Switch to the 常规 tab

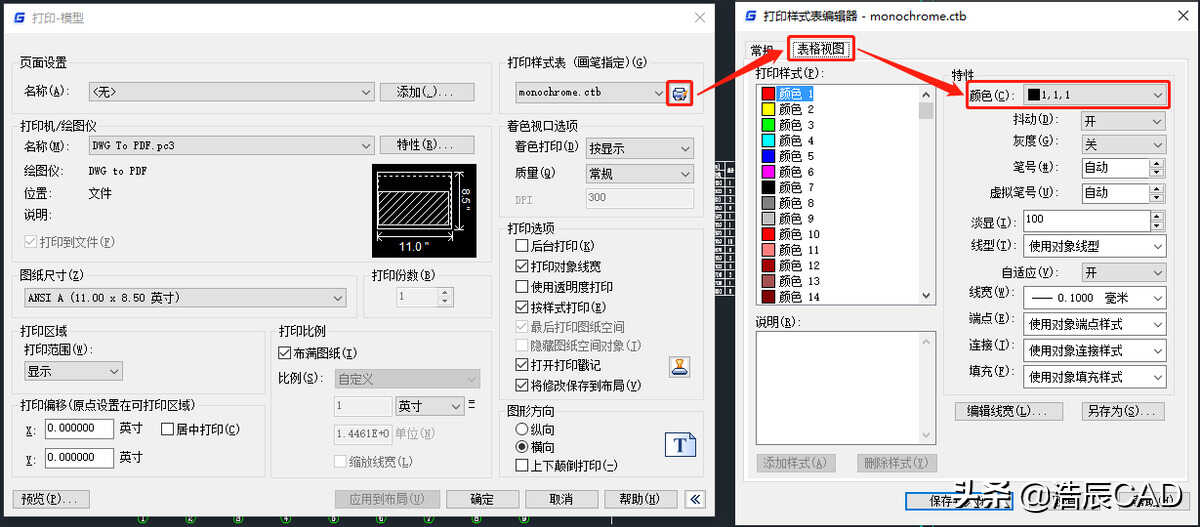[x=762, y=51]
